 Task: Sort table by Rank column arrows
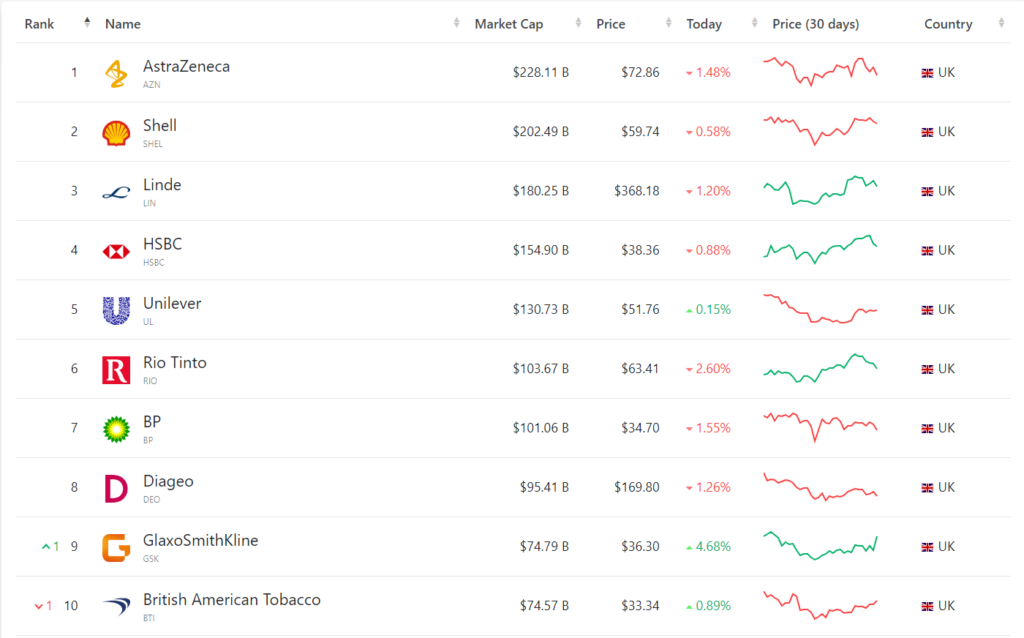coord(87,23)
